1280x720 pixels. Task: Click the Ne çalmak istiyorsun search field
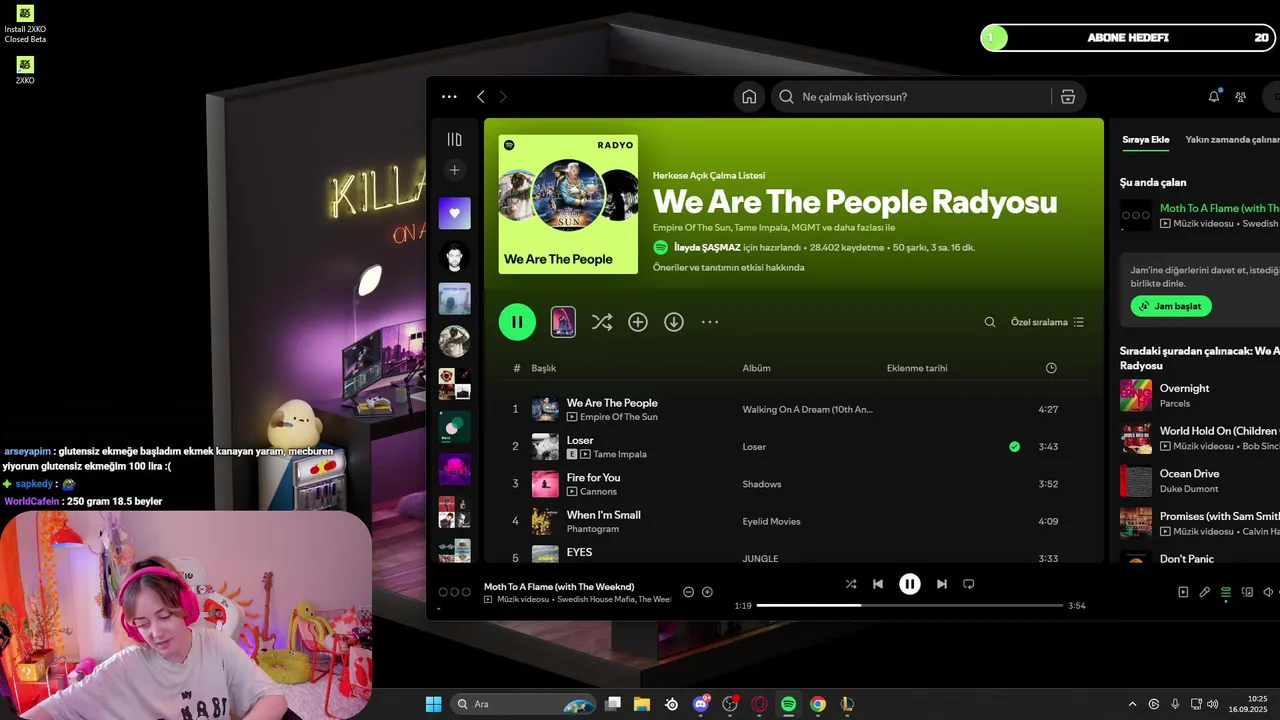(x=911, y=97)
